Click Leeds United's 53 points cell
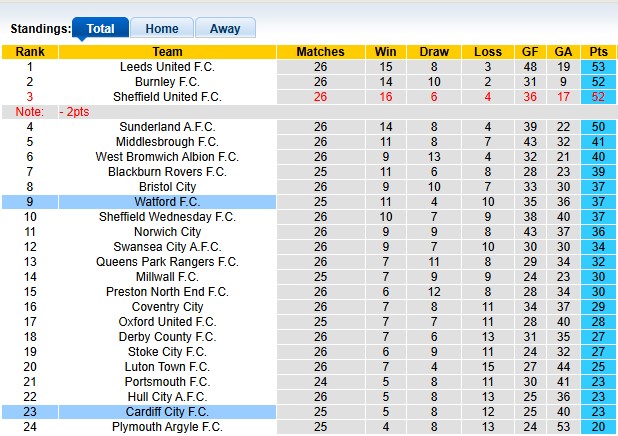This screenshot has width=618, height=436. [599, 67]
